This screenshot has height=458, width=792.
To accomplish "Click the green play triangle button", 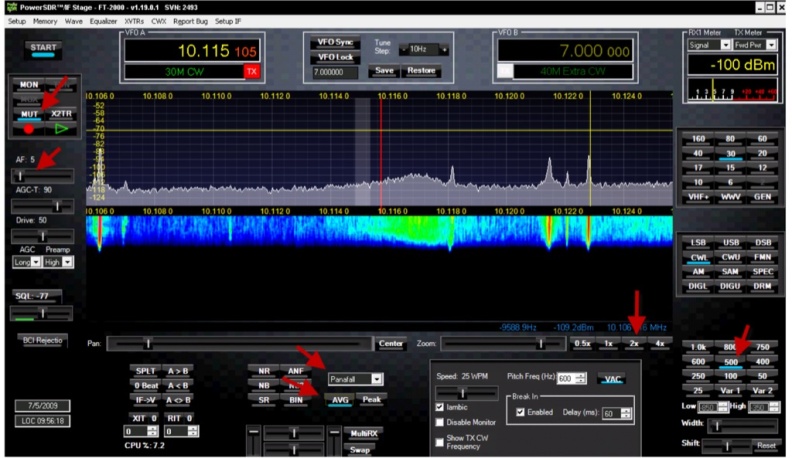I will coord(61,129).
